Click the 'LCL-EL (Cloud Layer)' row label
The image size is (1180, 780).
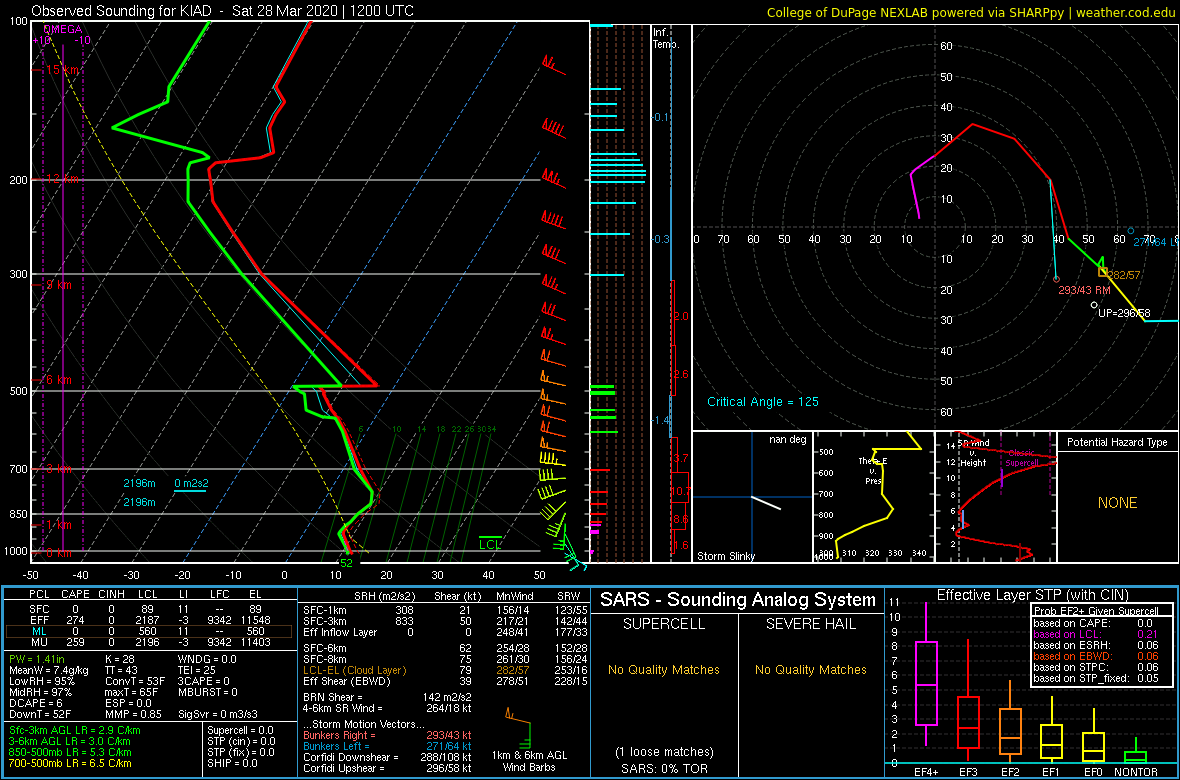[x=354, y=670]
